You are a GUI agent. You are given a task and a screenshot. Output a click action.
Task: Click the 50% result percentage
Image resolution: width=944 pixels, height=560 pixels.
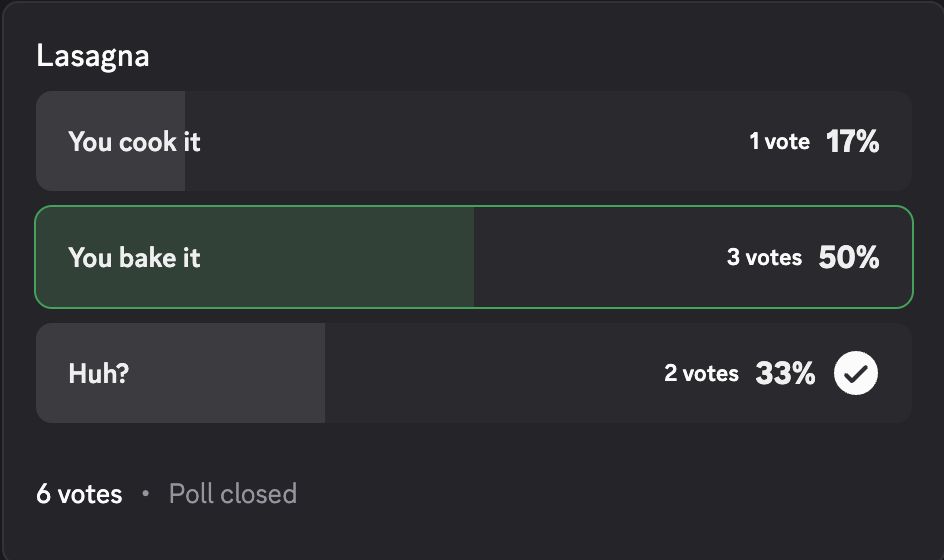click(848, 258)
